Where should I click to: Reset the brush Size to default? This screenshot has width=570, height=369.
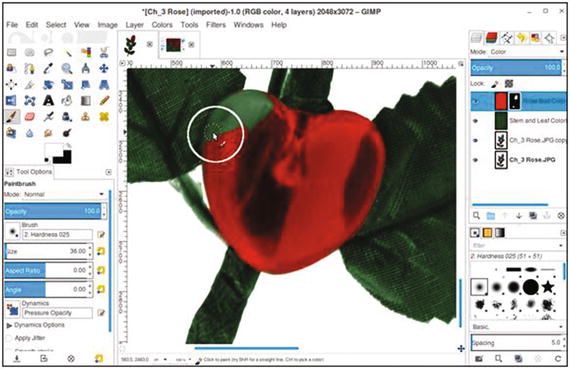[x=101, y=251]
